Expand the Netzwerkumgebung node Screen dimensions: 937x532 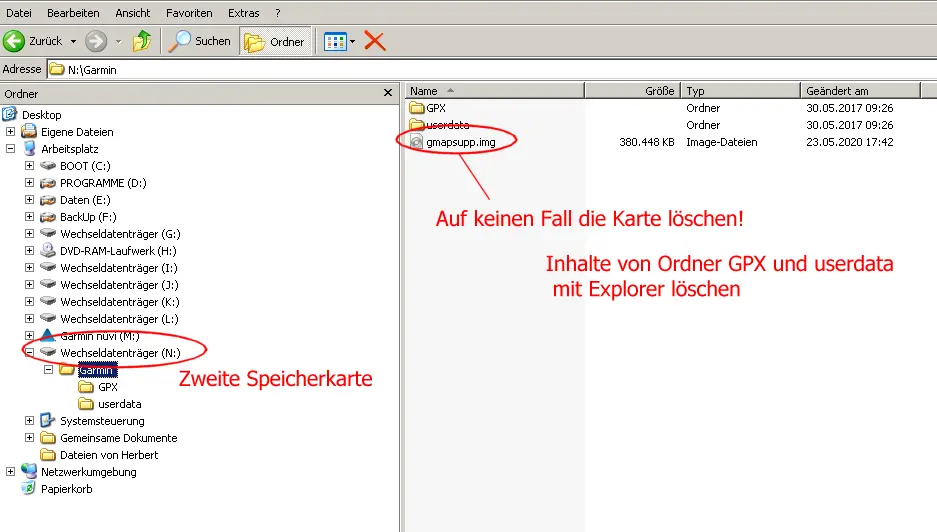click(x=11, y=472)
